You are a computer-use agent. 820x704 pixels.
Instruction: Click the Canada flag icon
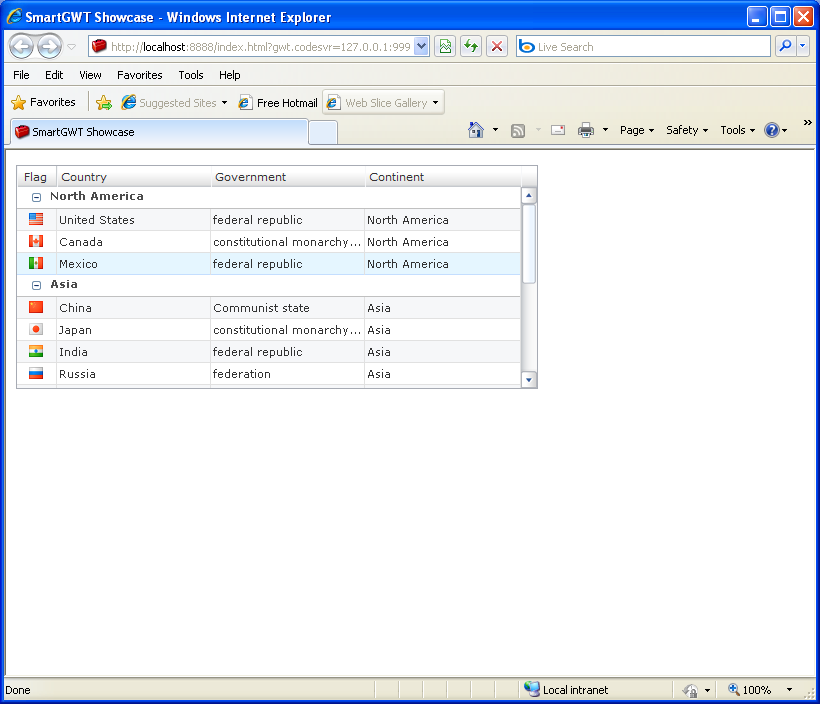[36, 241]
